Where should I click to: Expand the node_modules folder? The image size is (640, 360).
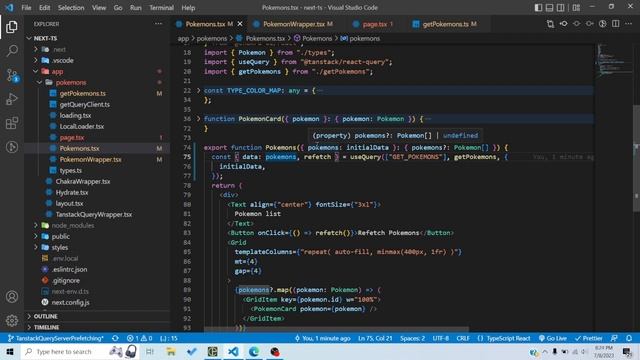tap(36, 225)
